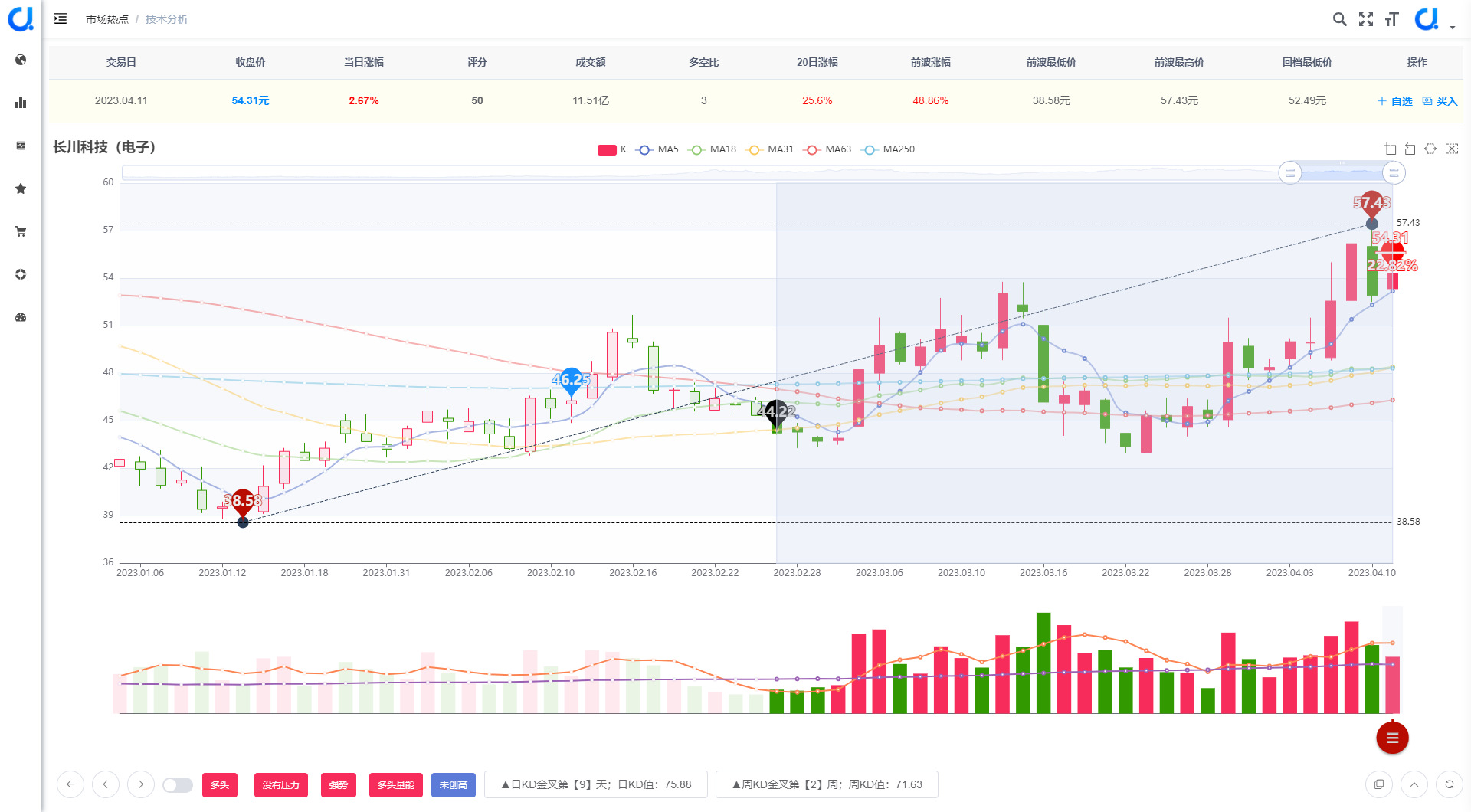Click the 11.51亿 turnover cell

591,100
